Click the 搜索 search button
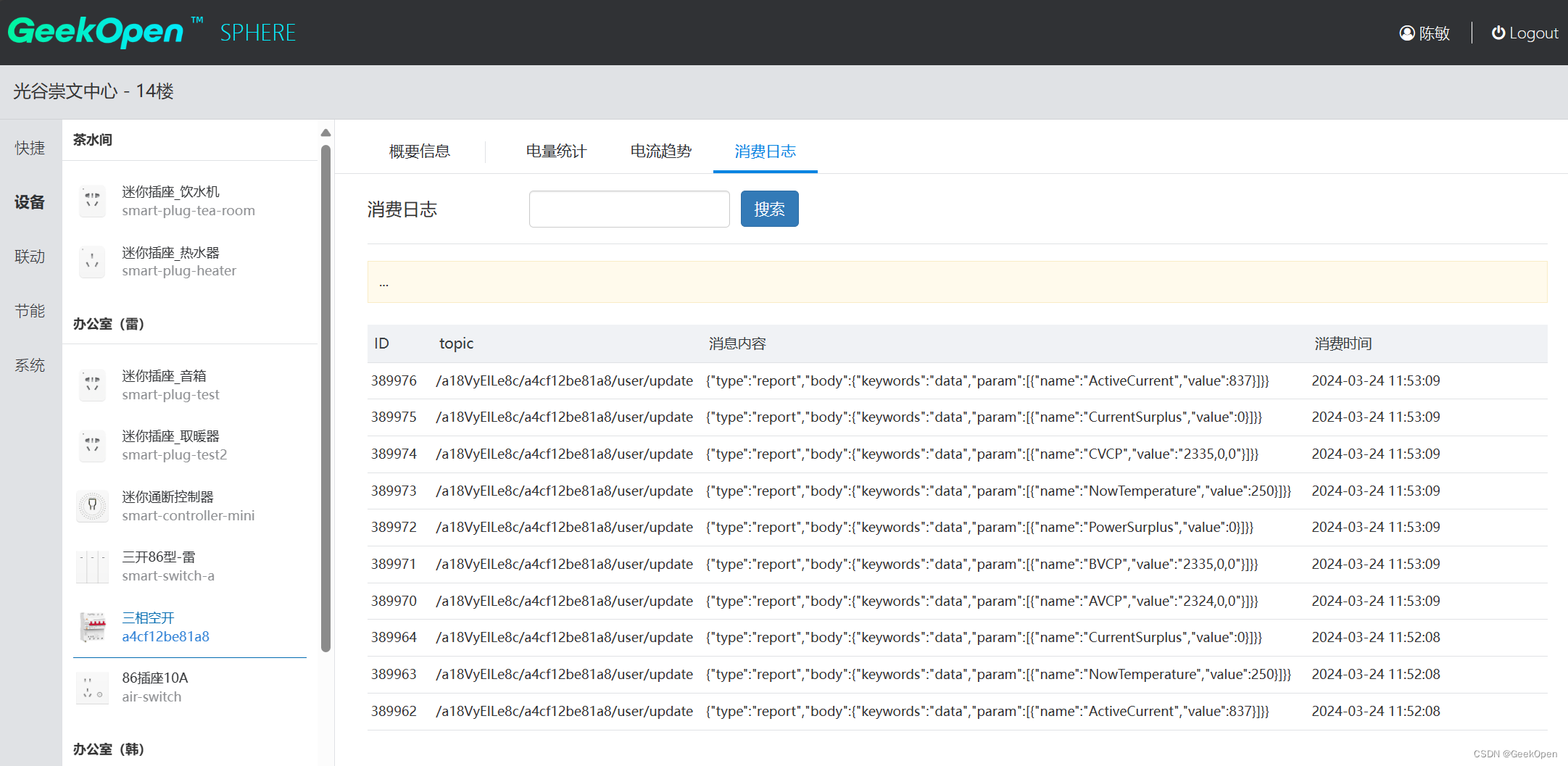The height and width of the screenshot is (766, 1568). (x=769, y=209)
